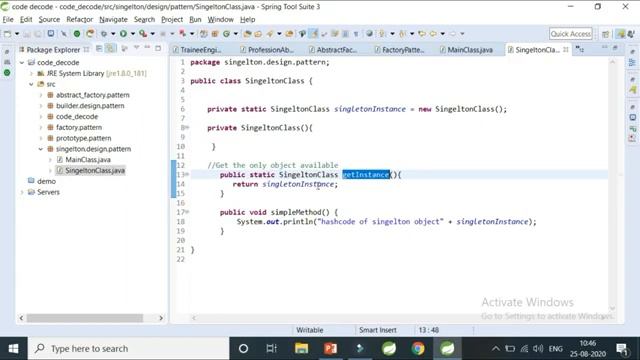Maximize the editor area
This screenshot has width=640, height=360.
click(x=615, y=48)
